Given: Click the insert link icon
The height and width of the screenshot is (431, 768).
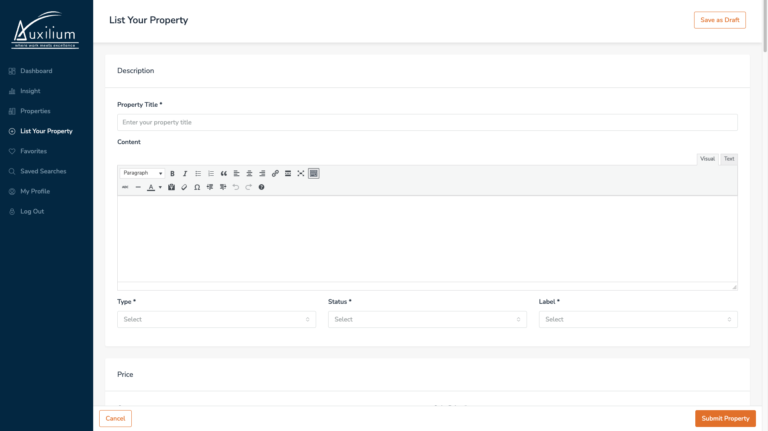Looking at the screenshot, I should coord(275,173).
